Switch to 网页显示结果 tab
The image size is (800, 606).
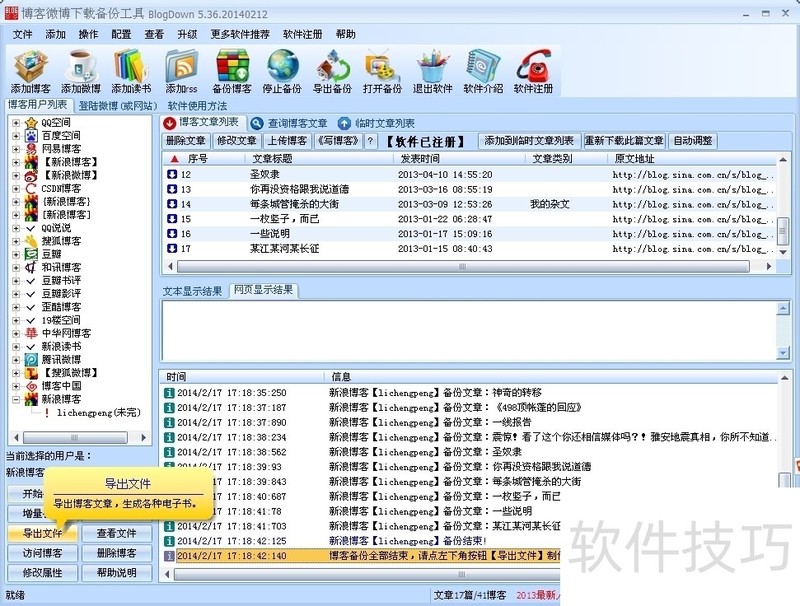263,290
